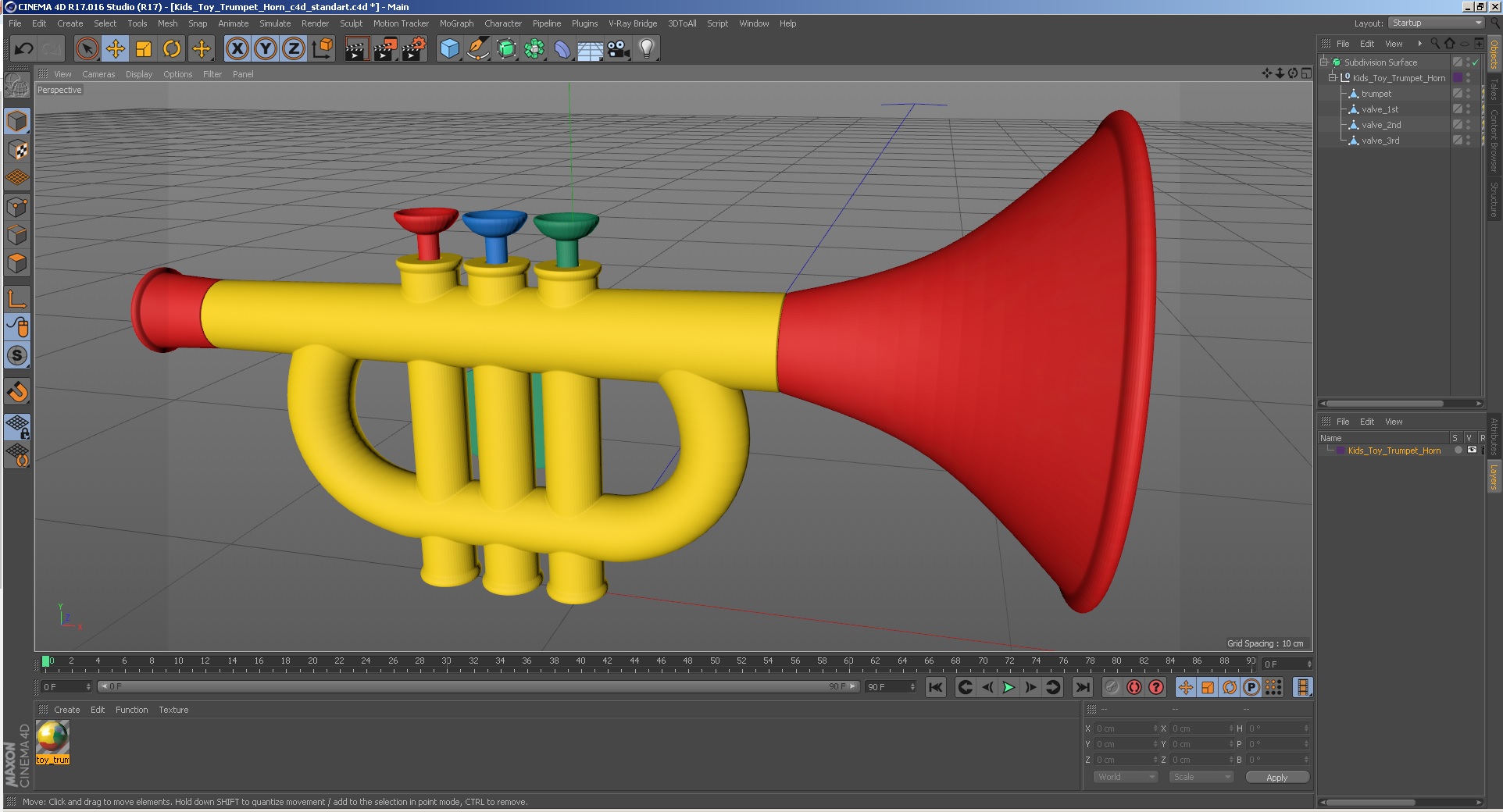Collapse the Subdivision Surface tree
The image size is (1503, 812).
click(1324, 62)
